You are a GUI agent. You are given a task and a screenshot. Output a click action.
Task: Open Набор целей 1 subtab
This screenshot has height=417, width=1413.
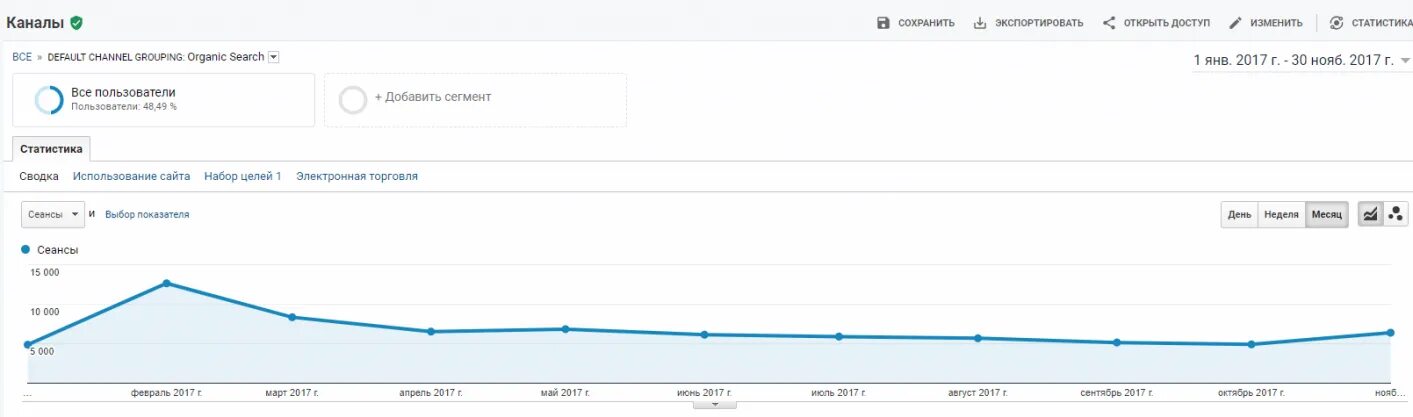(243, 176)
